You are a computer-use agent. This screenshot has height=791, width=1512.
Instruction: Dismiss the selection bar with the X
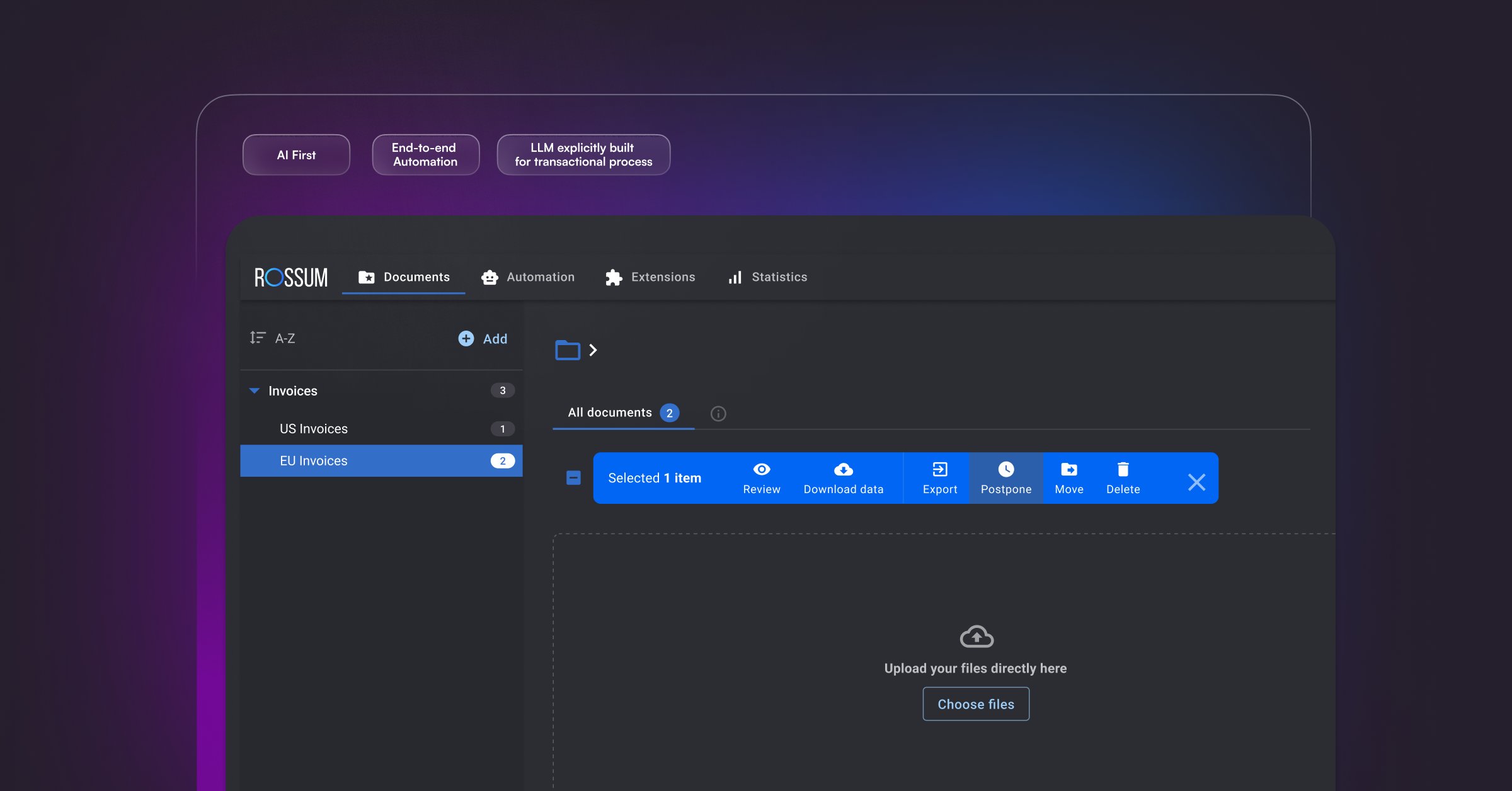point(1196,482)
